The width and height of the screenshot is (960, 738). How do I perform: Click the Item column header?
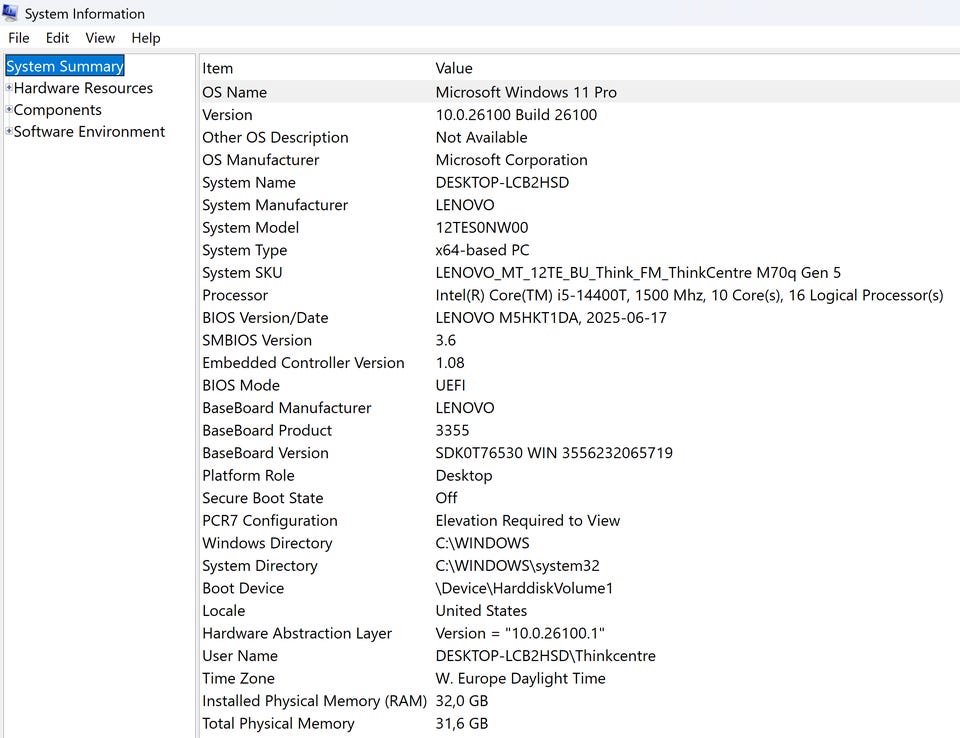click(x=218, y=68)
